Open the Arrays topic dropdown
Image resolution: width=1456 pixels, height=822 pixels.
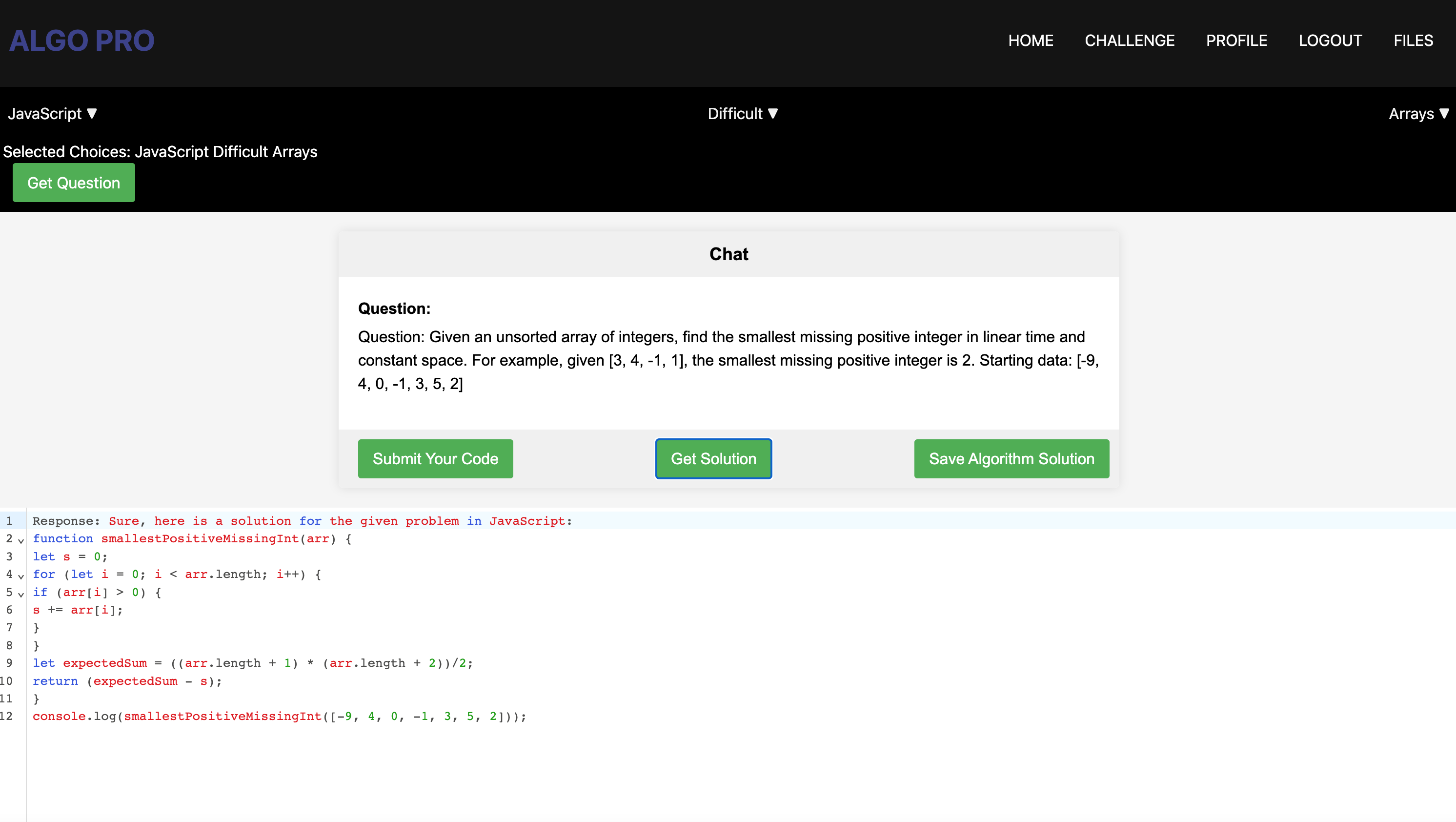(x=1419, y=114)
